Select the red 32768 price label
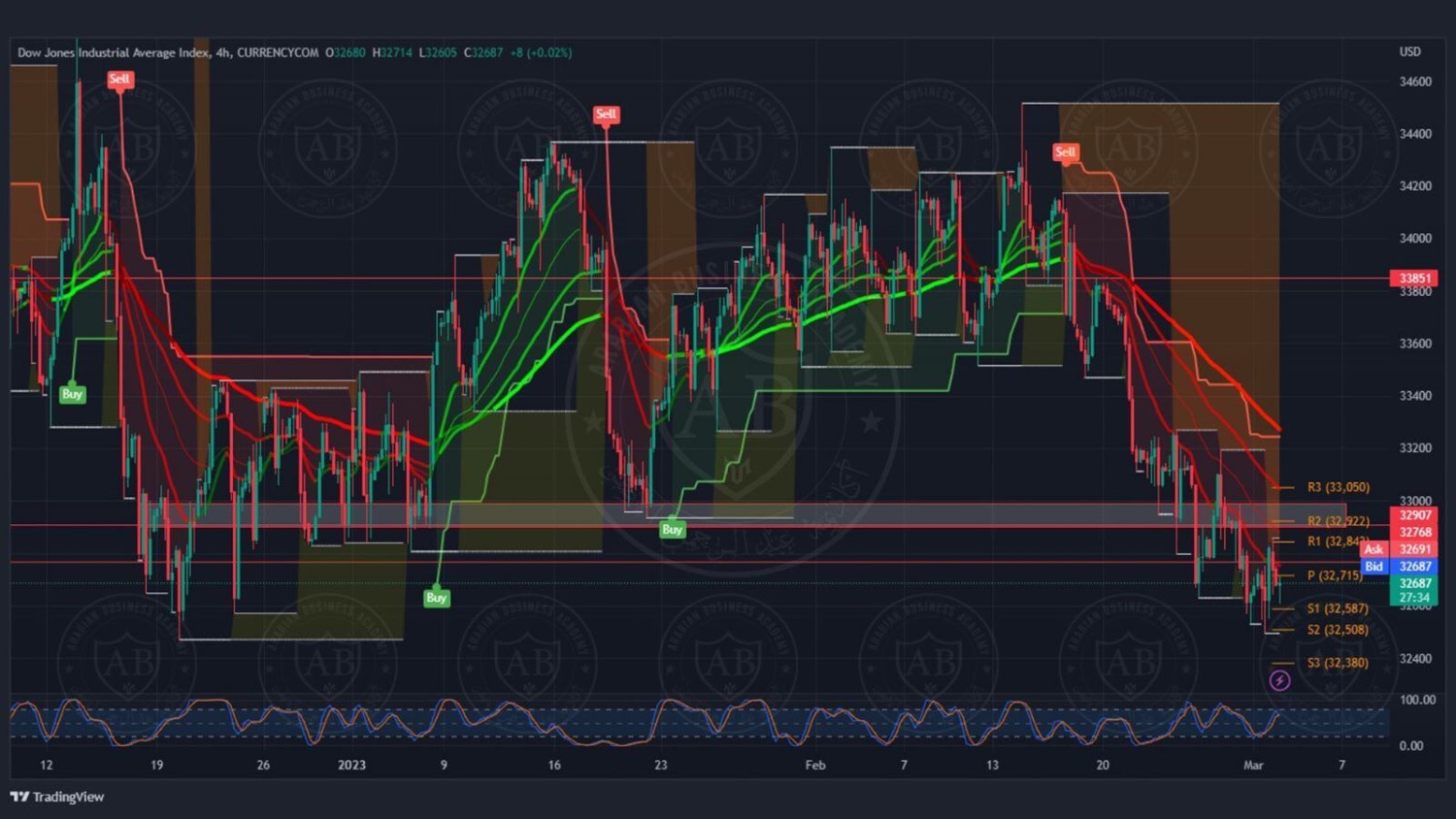1456x819 pixels. 1414,533
